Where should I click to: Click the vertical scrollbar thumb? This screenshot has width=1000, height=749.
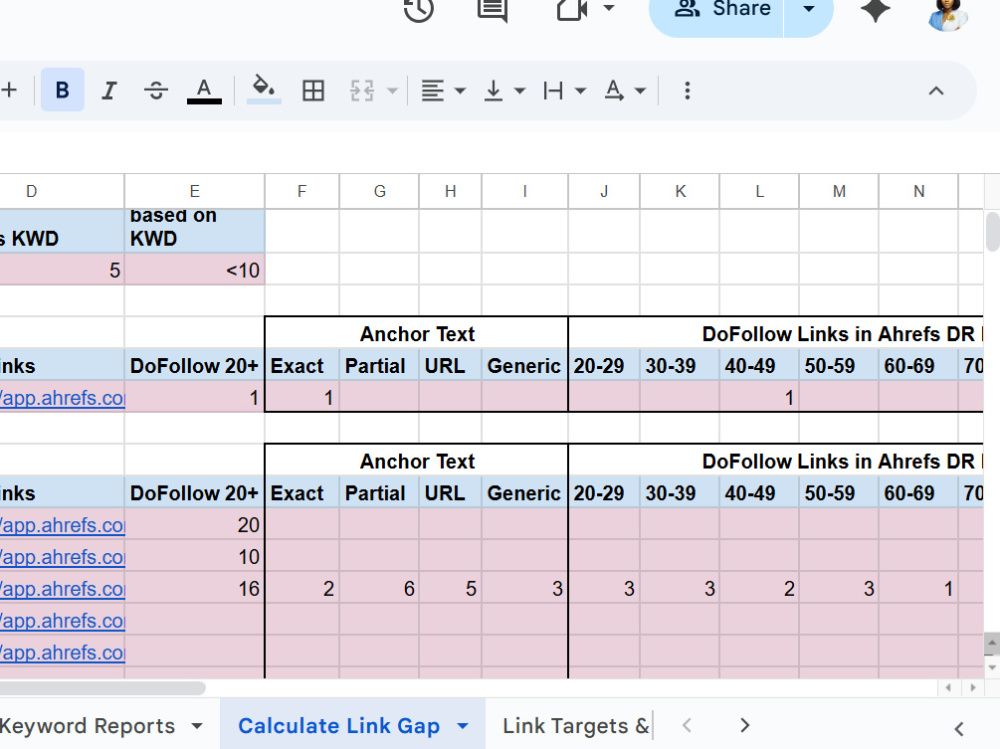pyautogui.click(x=992, y=232)
